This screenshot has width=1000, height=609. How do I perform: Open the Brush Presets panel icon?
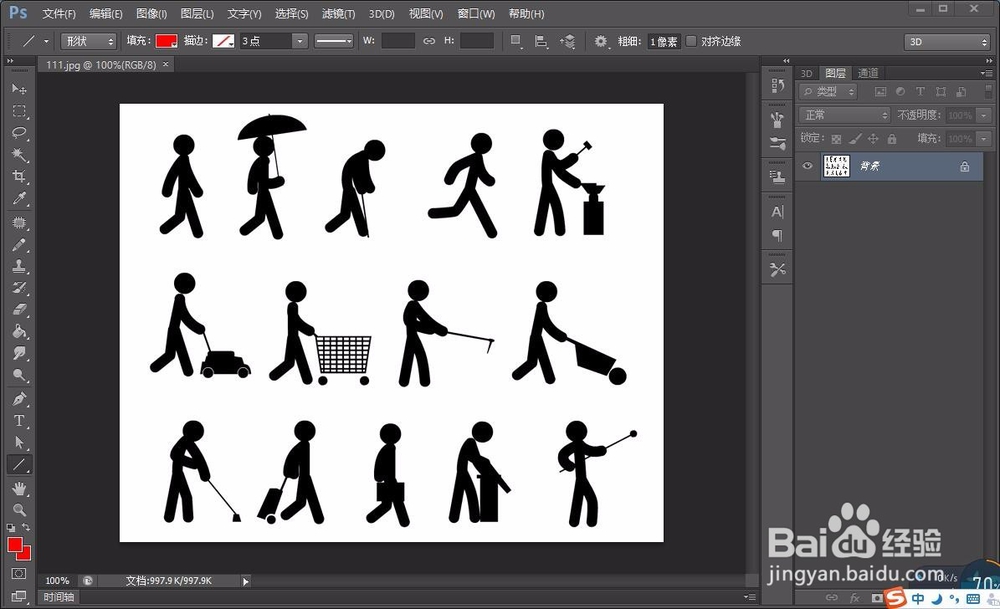(x=777, y=143)
